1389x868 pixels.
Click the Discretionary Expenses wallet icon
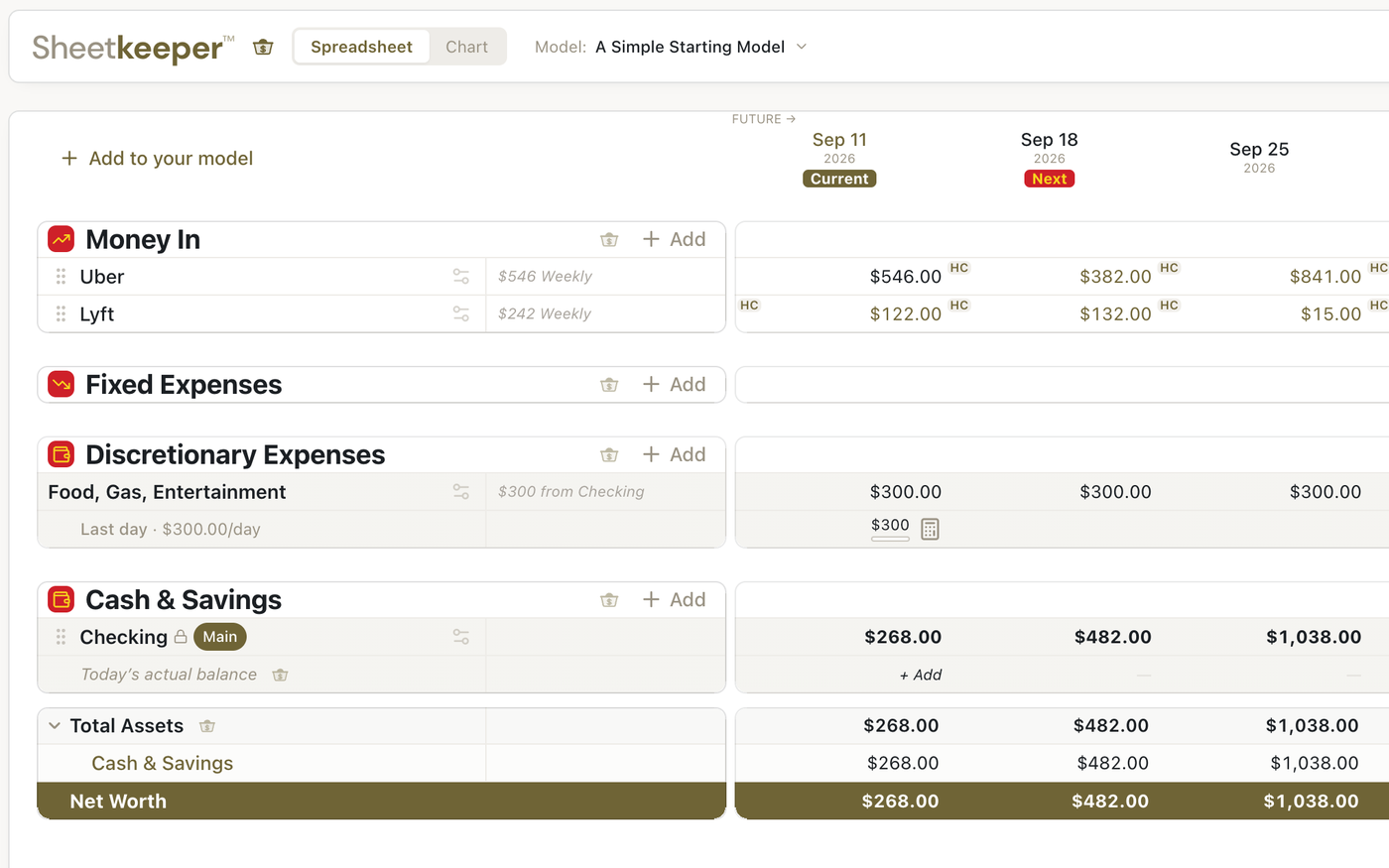click(x=62, y=454)
